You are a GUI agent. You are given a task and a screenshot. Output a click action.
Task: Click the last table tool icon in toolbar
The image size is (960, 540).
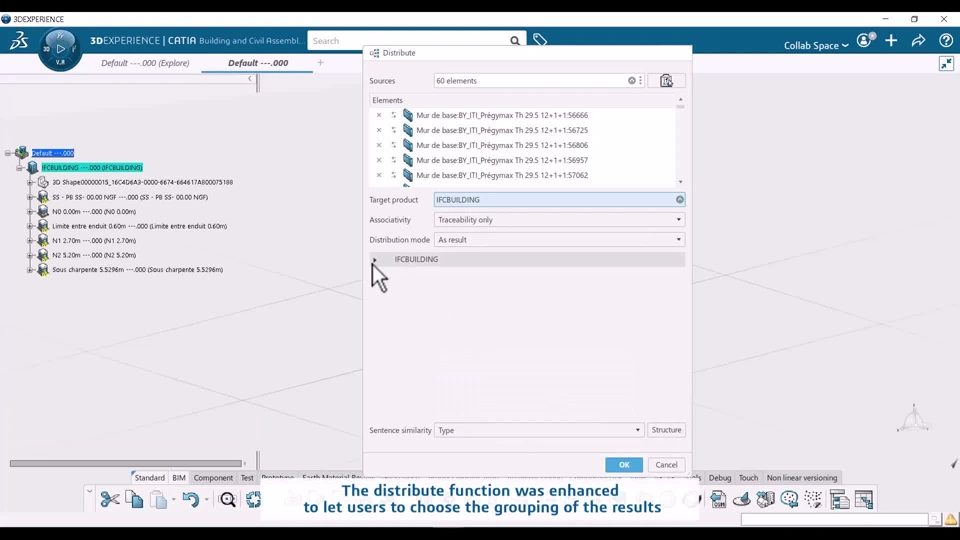click(x=864, y=500)
